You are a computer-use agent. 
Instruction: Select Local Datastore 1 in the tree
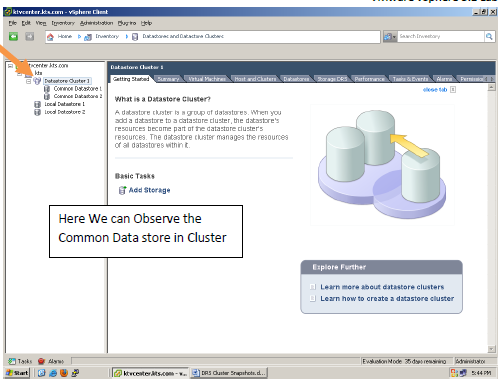[64, 104]
